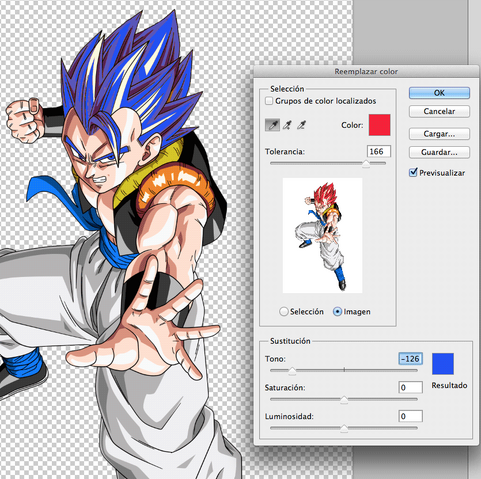Open the Cargar... dialog

pyautogui.click(x=439, y=134)
